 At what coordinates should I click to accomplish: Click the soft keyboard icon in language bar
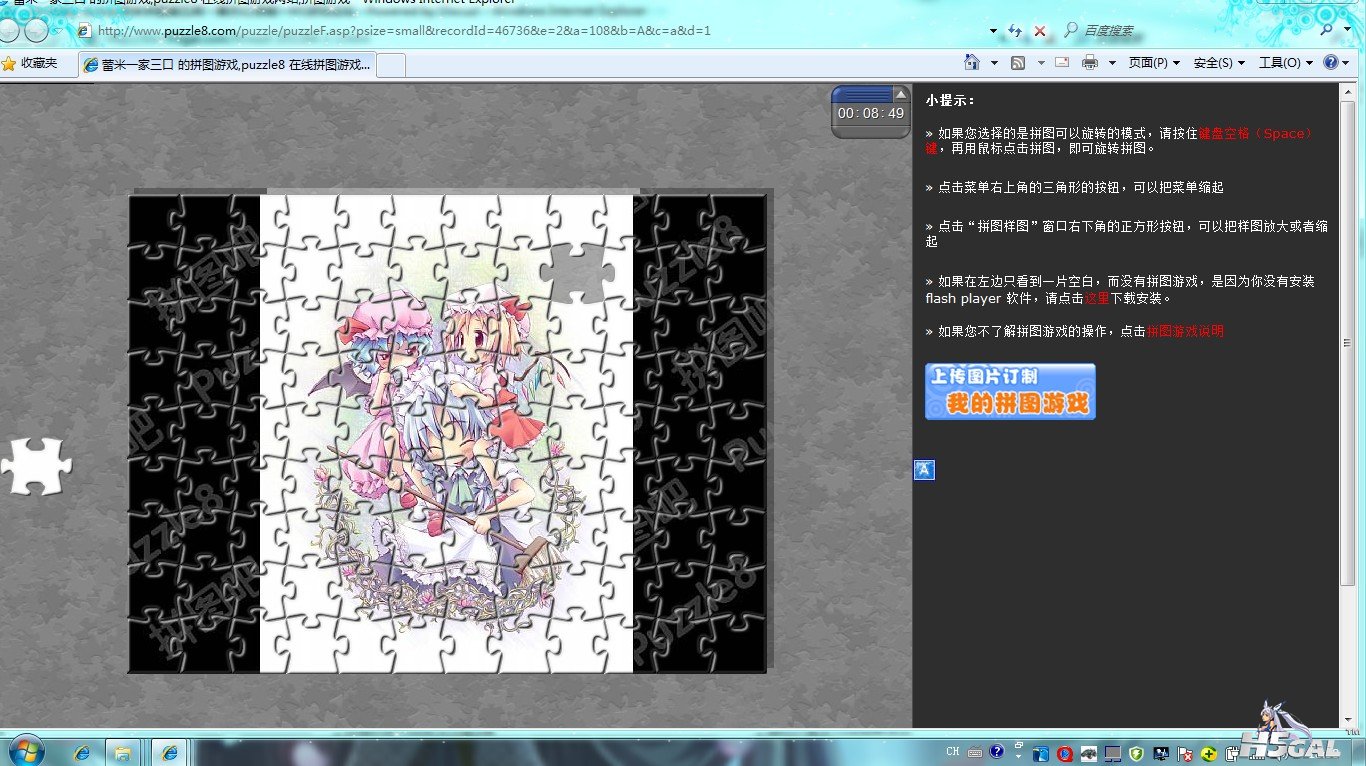pyautogui.click(x=975, y=752)
